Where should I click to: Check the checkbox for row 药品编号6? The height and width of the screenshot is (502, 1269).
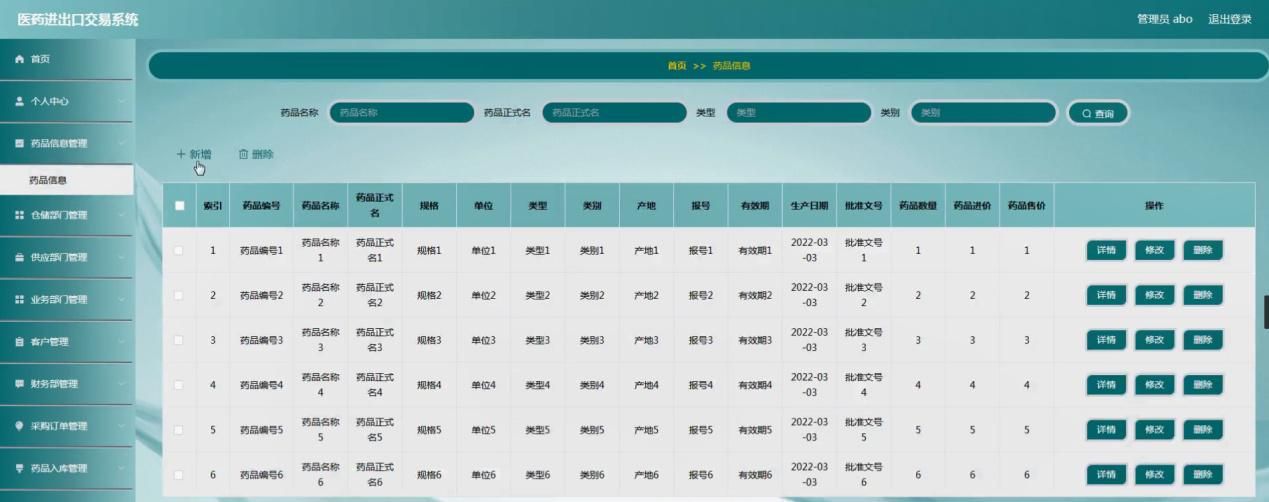click(x=179, y=475)
